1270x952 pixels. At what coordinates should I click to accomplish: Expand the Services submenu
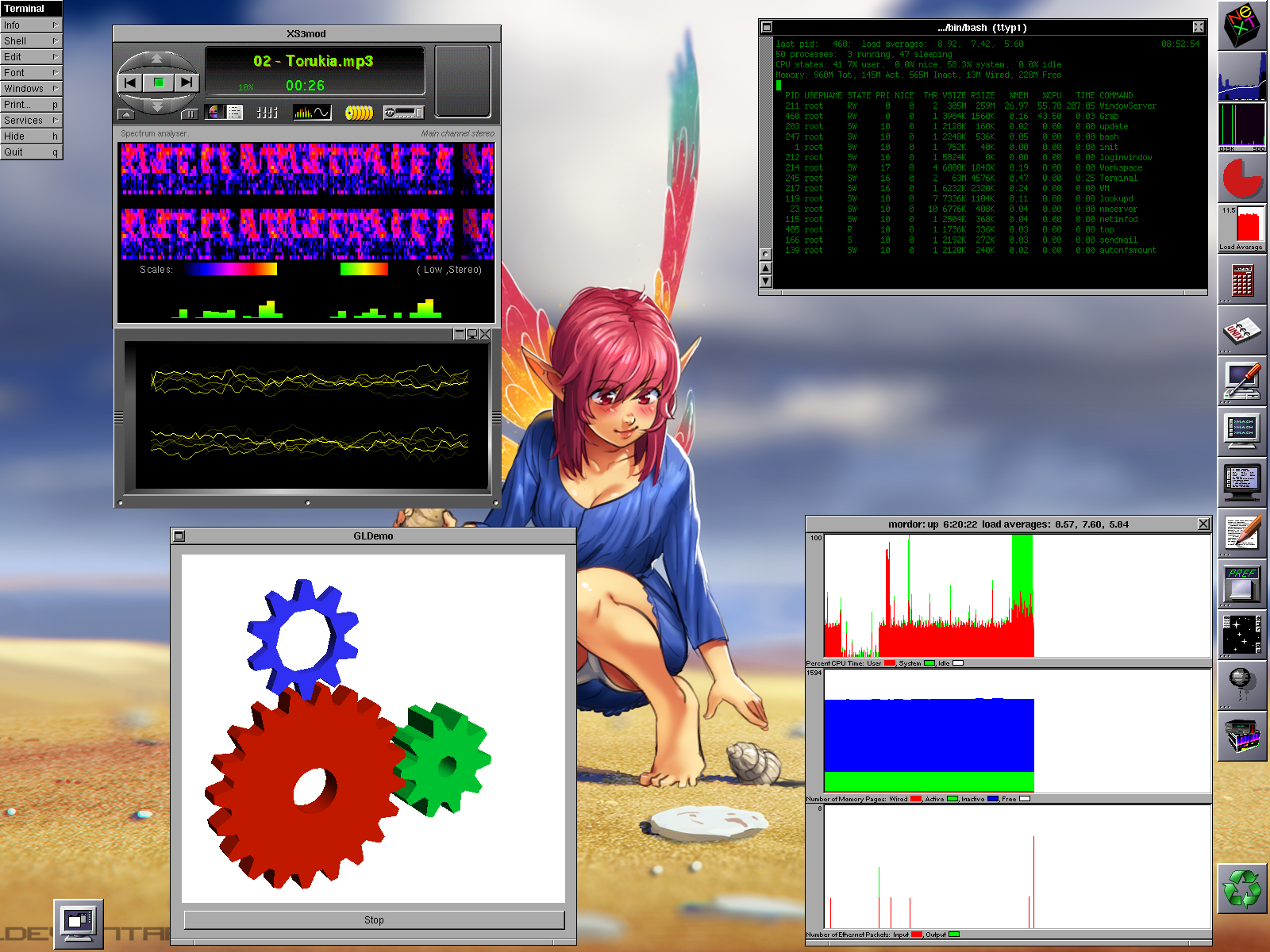(x=30, y=121)
